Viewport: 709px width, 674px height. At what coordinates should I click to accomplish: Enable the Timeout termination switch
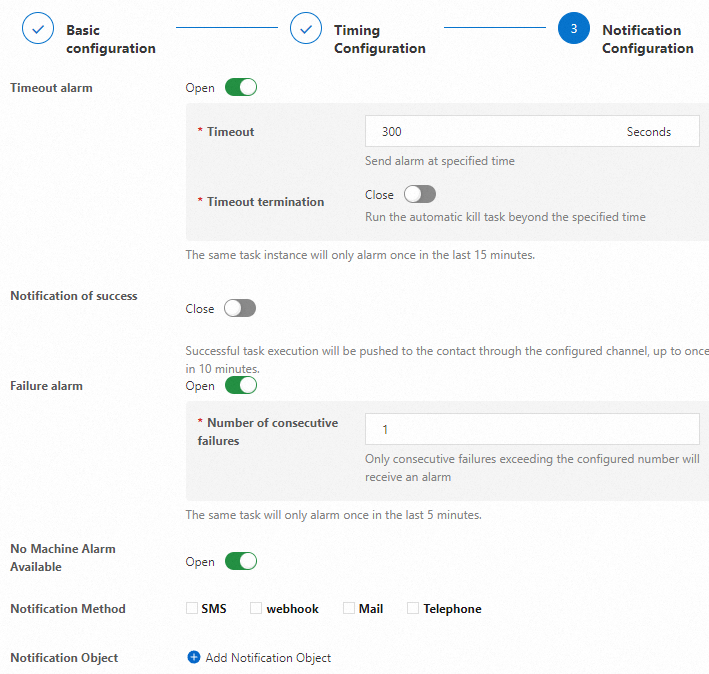coord(420,195)
